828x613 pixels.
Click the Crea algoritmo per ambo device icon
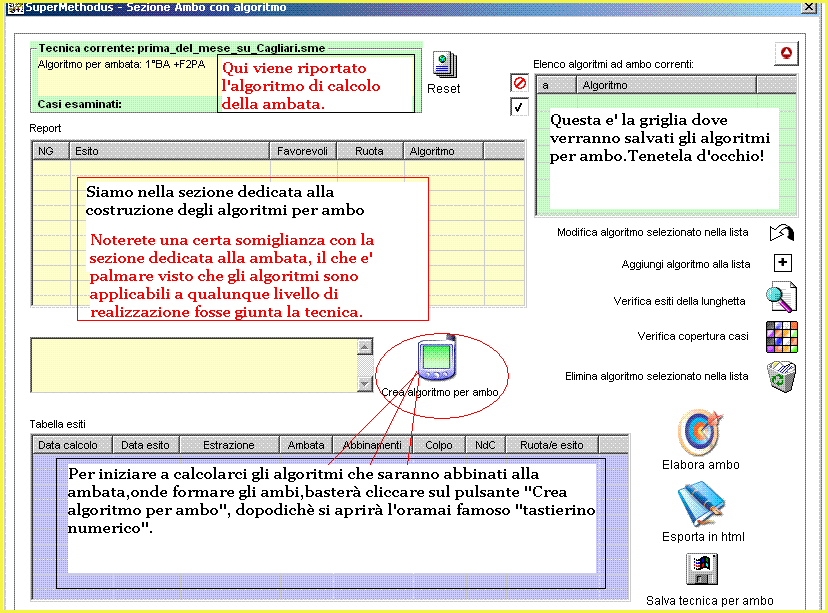click(x=437, y=358)
